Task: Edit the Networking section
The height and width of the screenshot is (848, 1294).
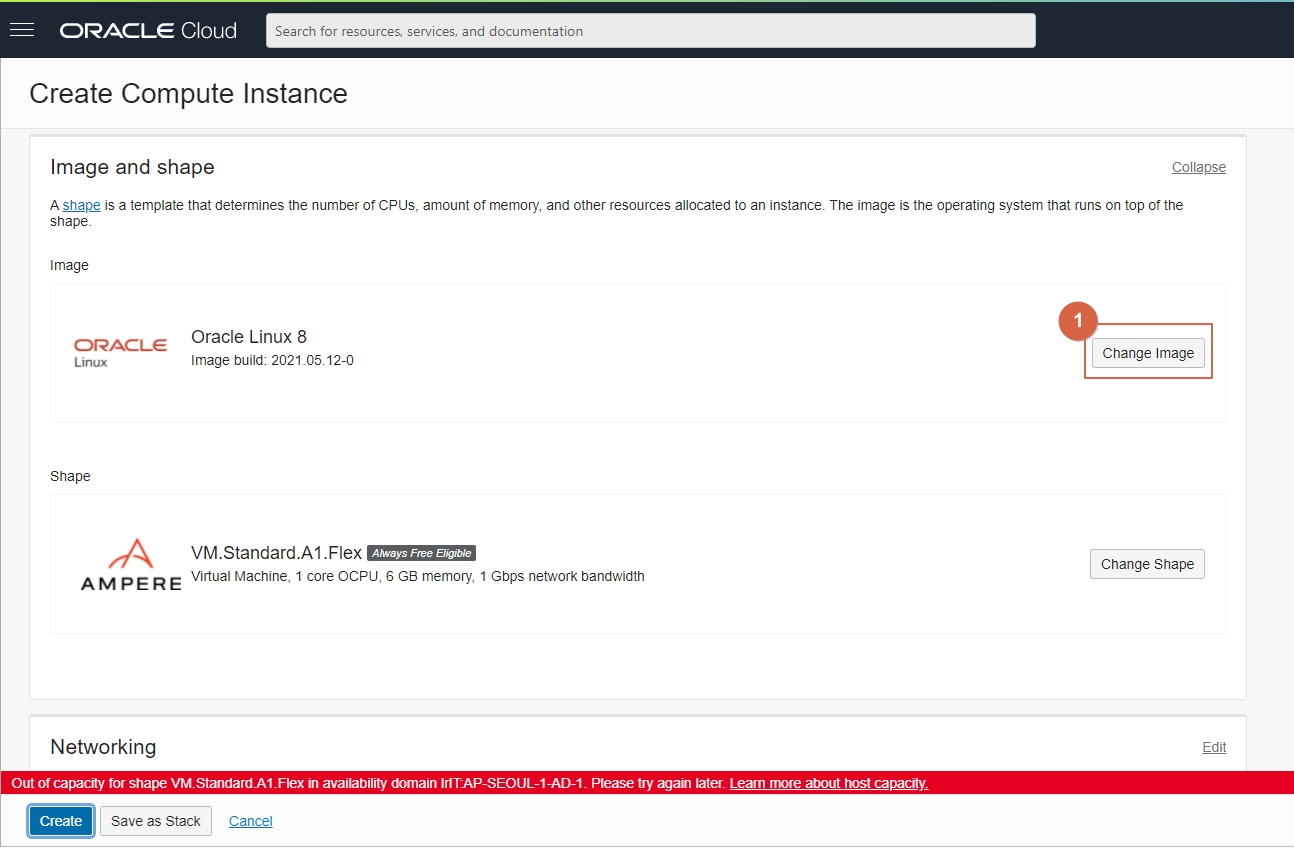Action: tap(1214, 747)
